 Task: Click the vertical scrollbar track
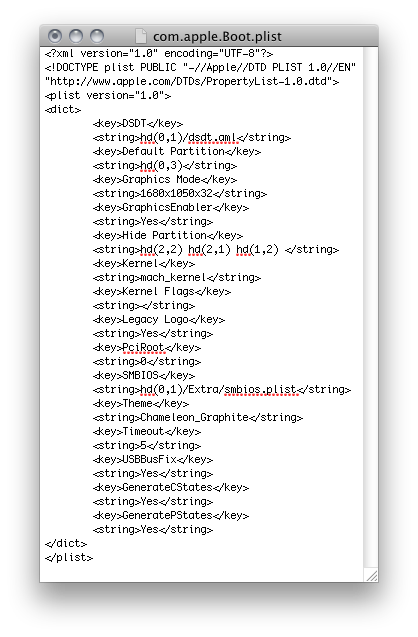point(371,308)
